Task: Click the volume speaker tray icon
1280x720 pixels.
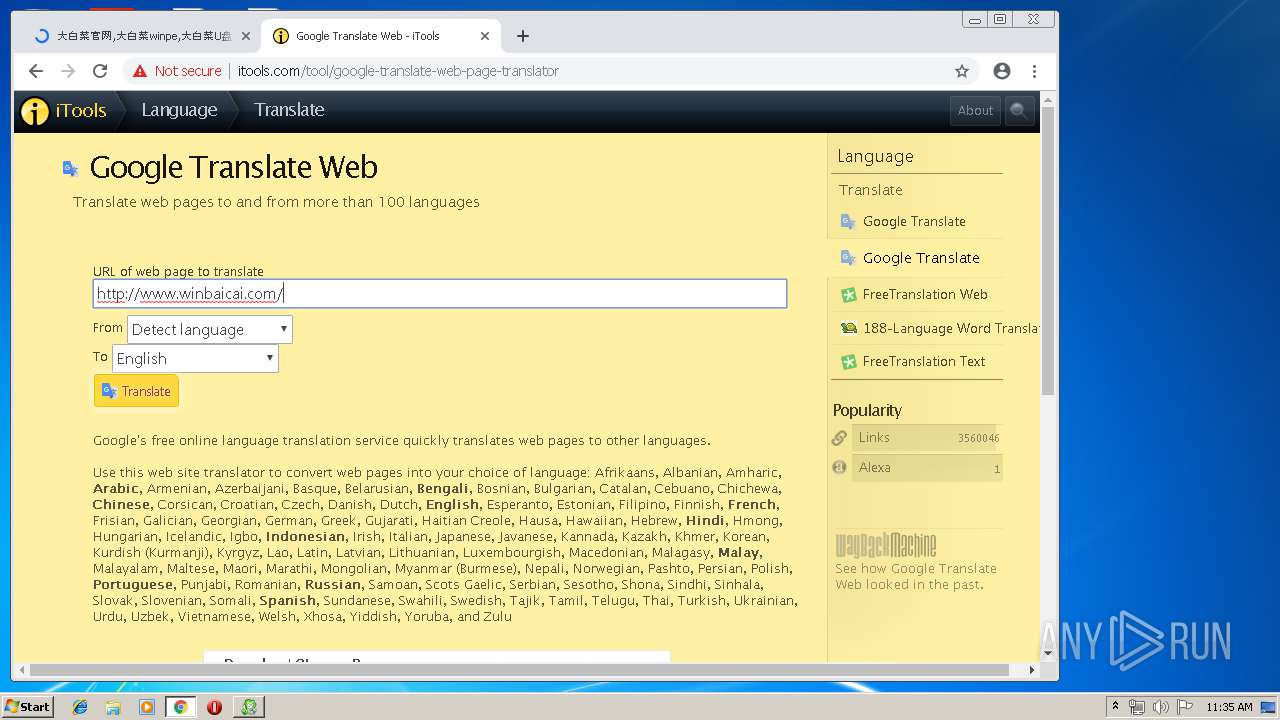Action: click(x=1161, y=707)
